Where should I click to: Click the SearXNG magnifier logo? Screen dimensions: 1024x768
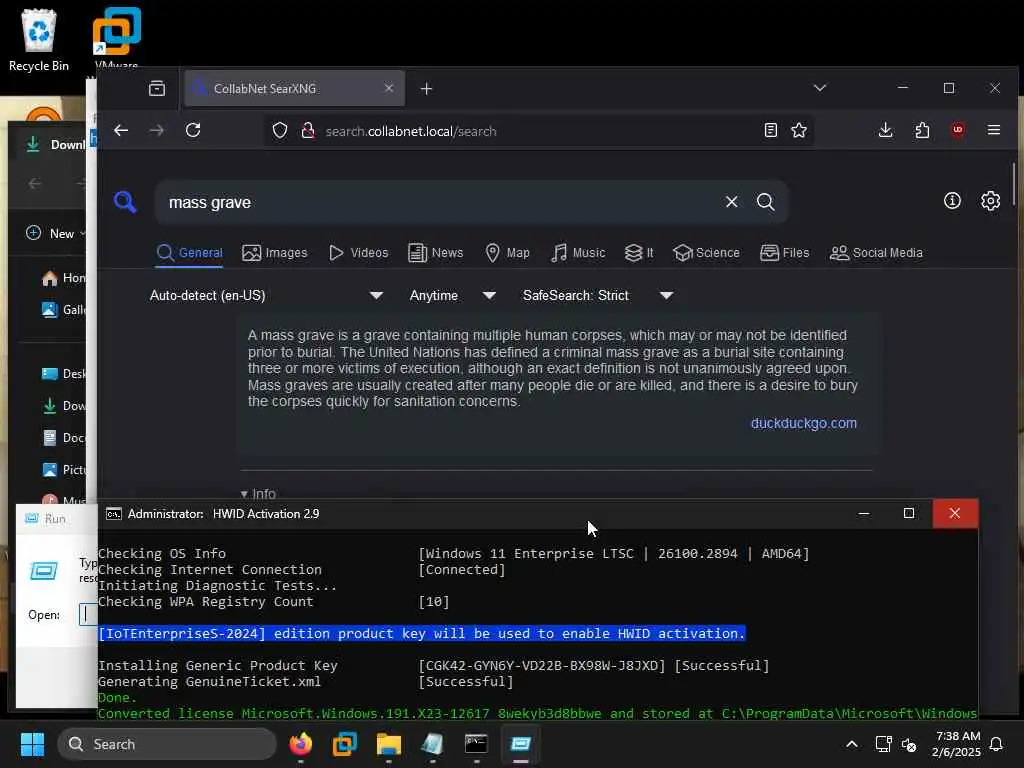125,202
